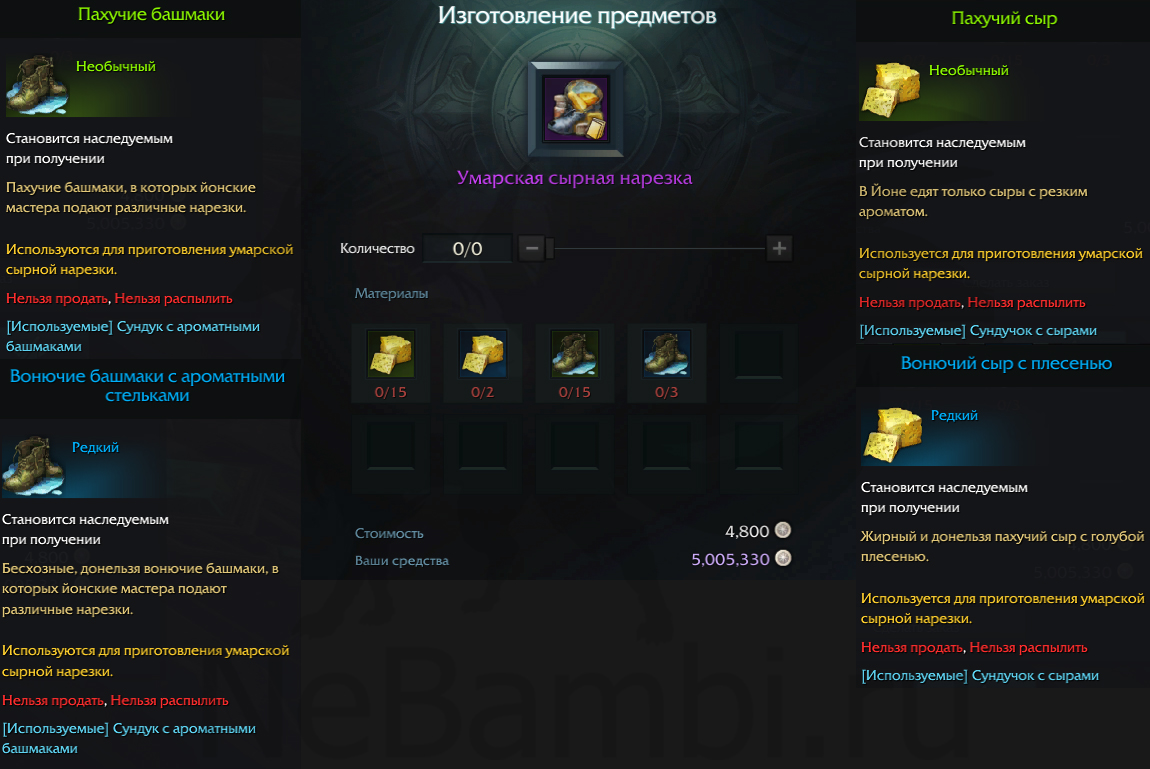Increase quantity with the plus button
Viewport: 1150px width, 769px height.
[779, 249]
